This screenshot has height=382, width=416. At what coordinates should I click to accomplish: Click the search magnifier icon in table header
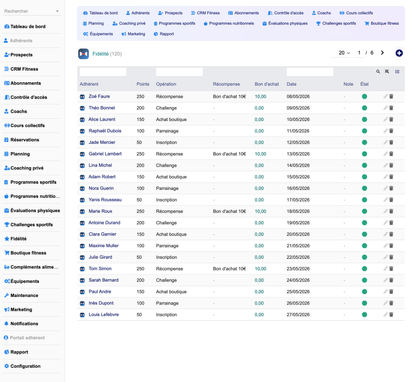[378, 72]
